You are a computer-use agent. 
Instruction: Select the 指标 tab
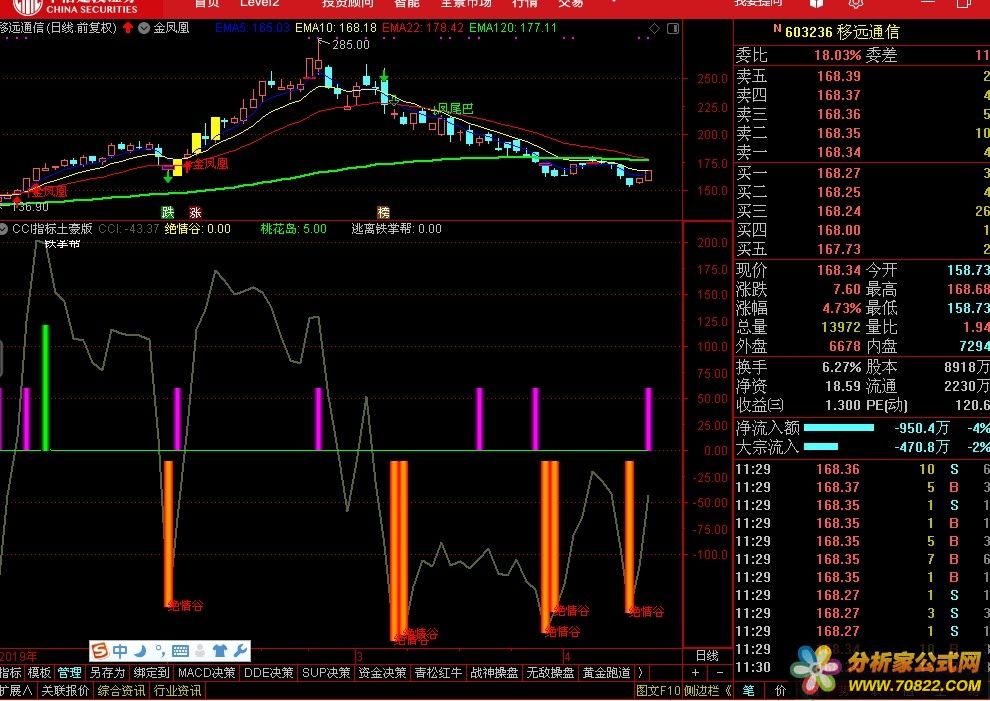click(x=10, y=673)
